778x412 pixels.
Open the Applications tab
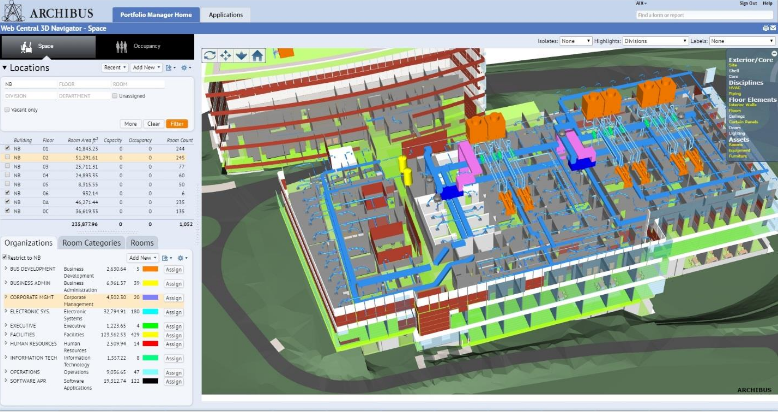tap(225, 15)
